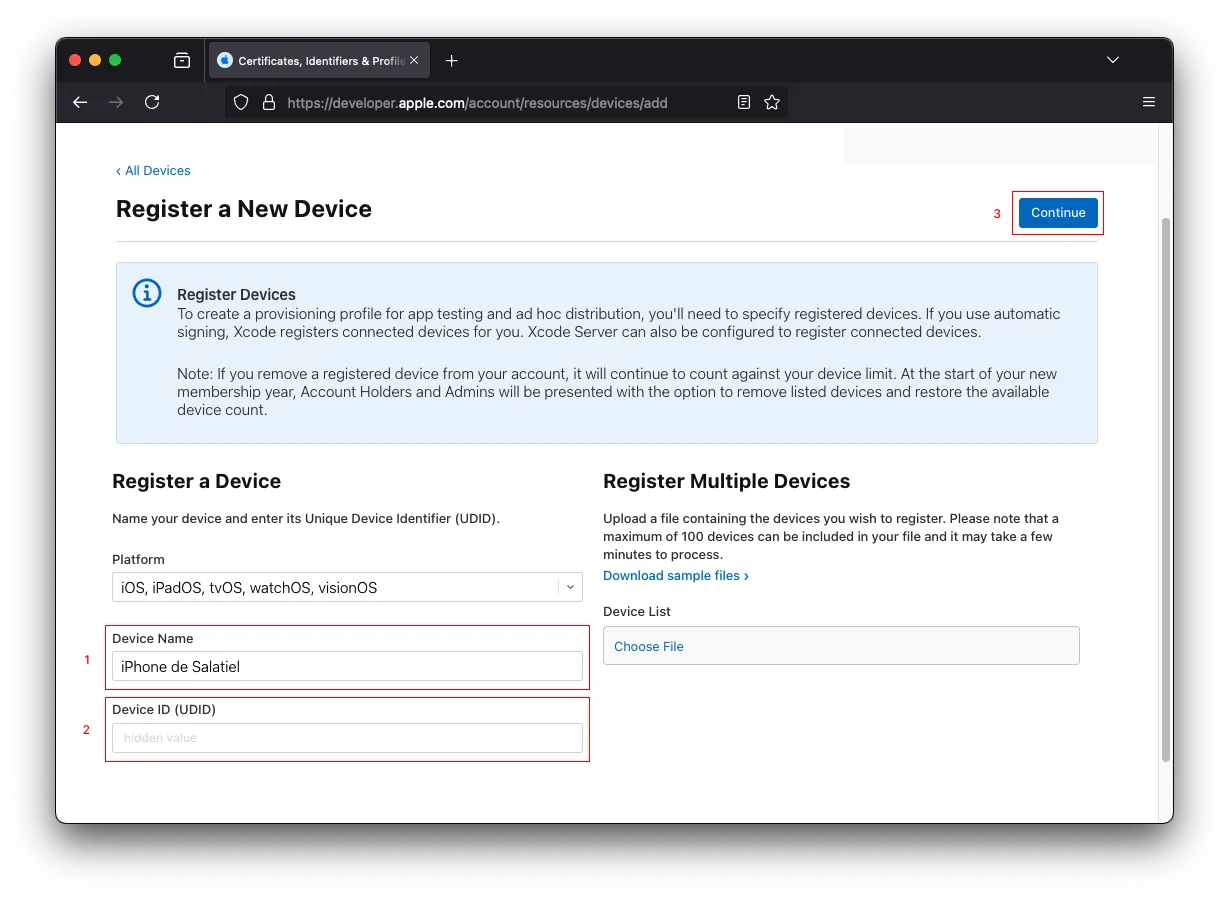
Task: Go back with the browser back arrow
Action: (x=80, y=102)
